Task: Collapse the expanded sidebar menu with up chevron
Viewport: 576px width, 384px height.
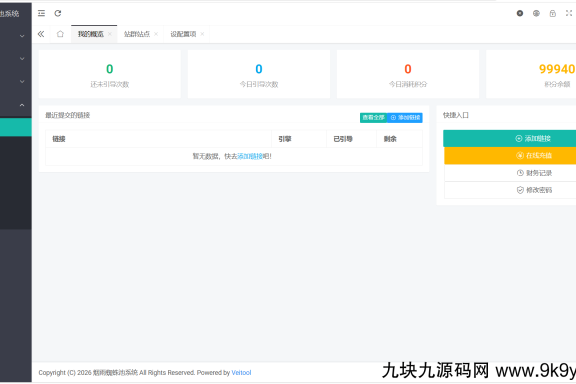Action: [x=22, y=105]
